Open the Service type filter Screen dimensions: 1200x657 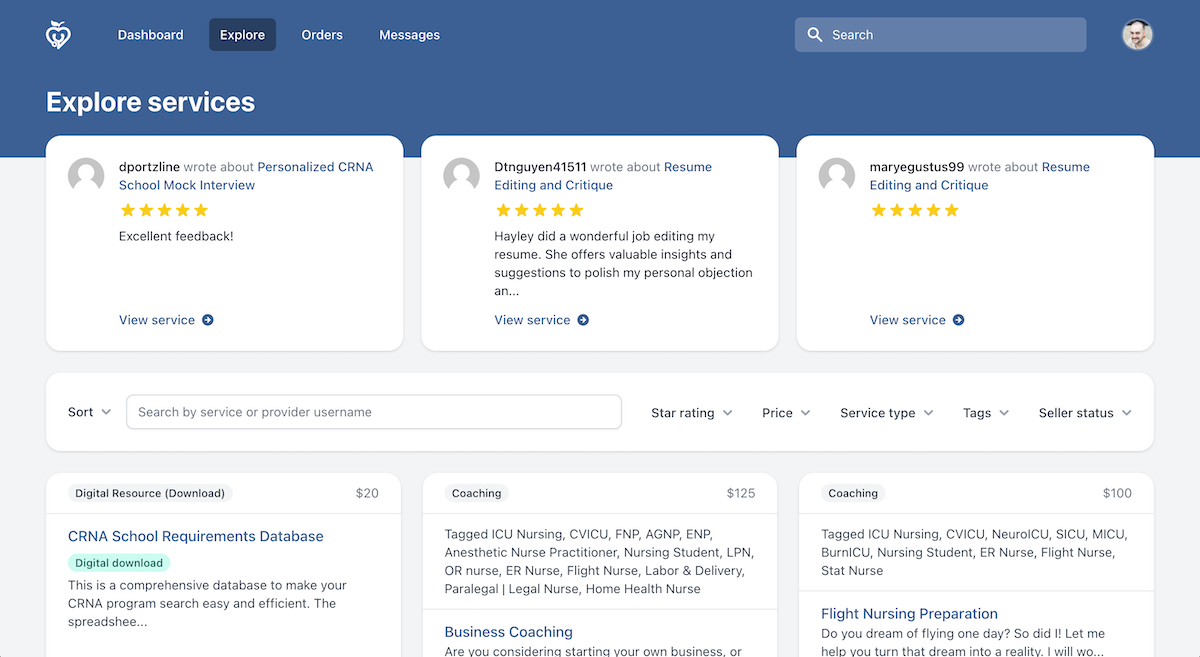tap(886, 413)
